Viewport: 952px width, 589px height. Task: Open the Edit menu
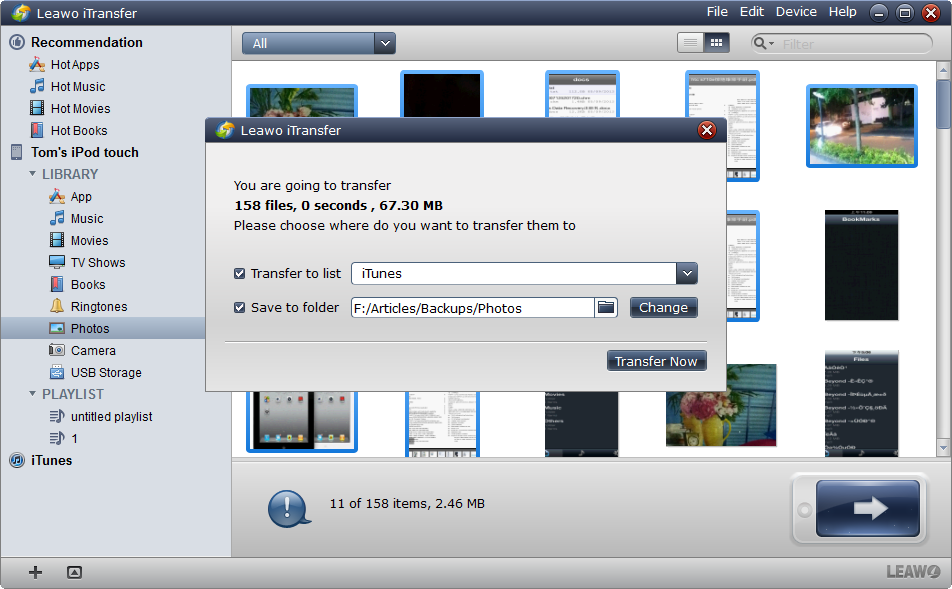pos(752,12)
